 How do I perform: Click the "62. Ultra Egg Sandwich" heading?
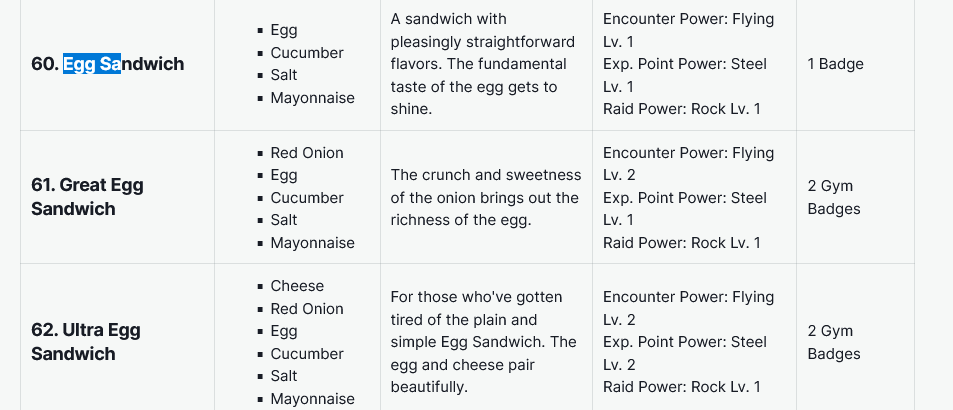(x=86, y=341)
